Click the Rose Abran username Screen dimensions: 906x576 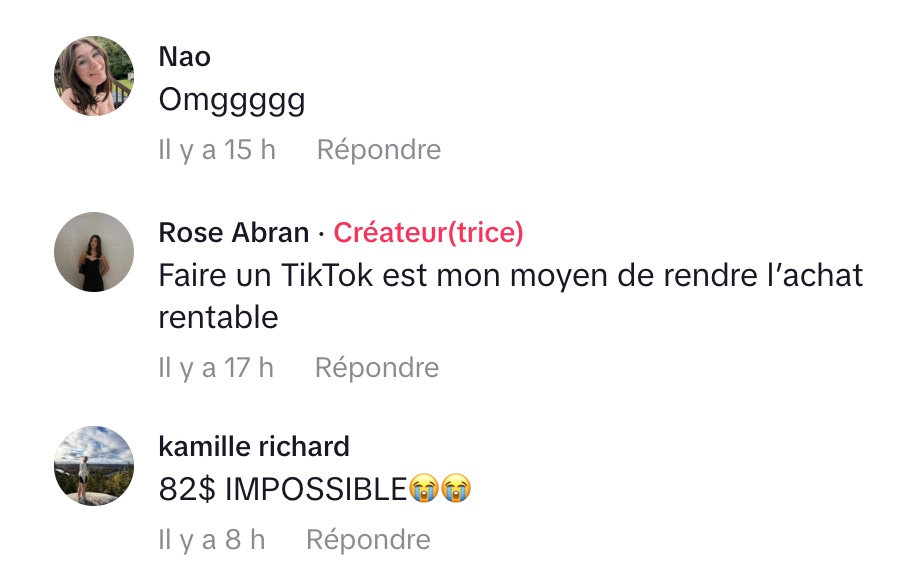pos(234,233)
